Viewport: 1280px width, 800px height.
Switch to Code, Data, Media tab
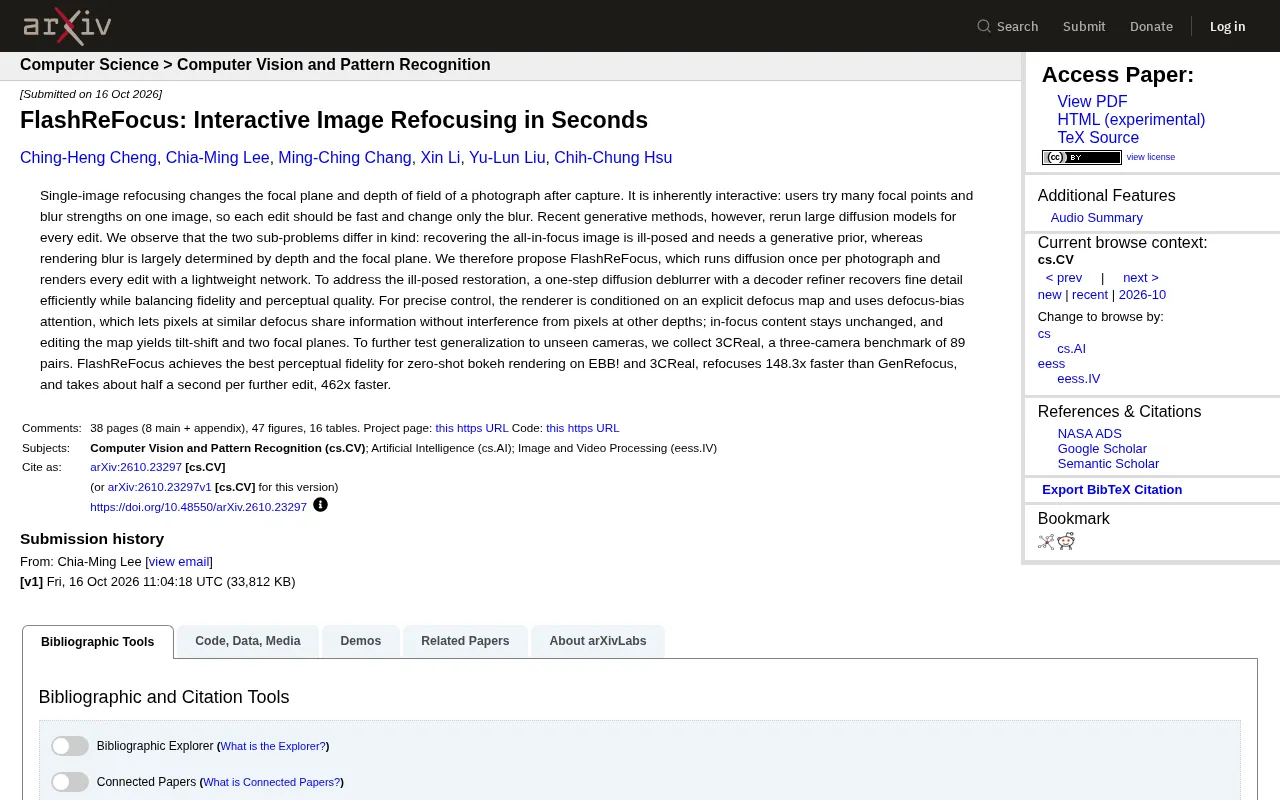(x=248, y=641)
